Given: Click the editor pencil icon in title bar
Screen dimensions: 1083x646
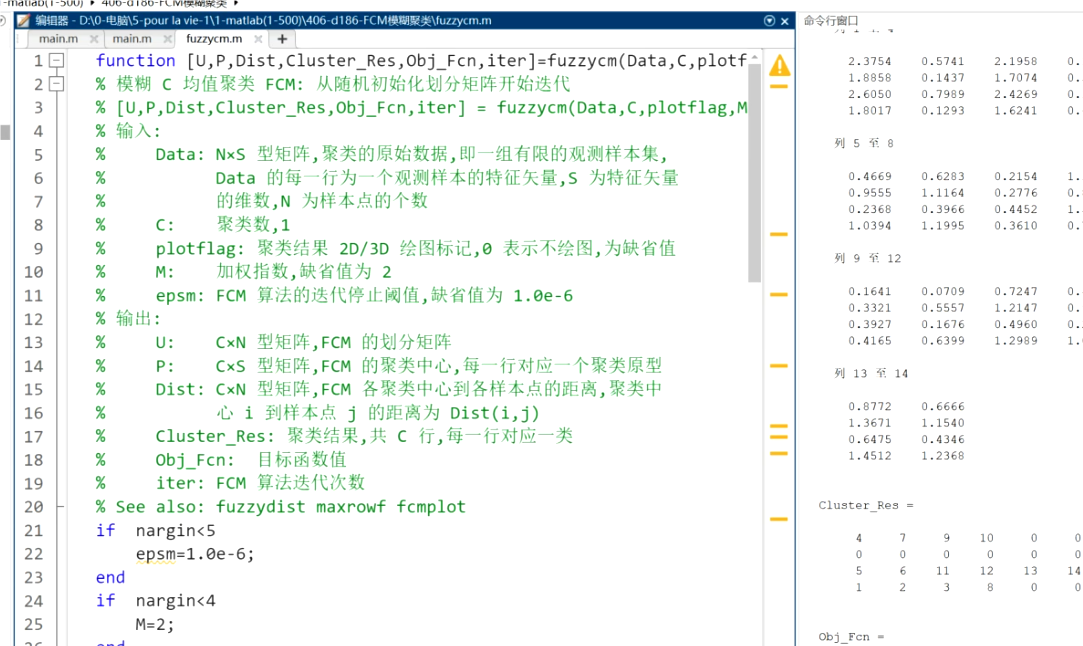Looking at the screenshot, I should coord(23,21).
